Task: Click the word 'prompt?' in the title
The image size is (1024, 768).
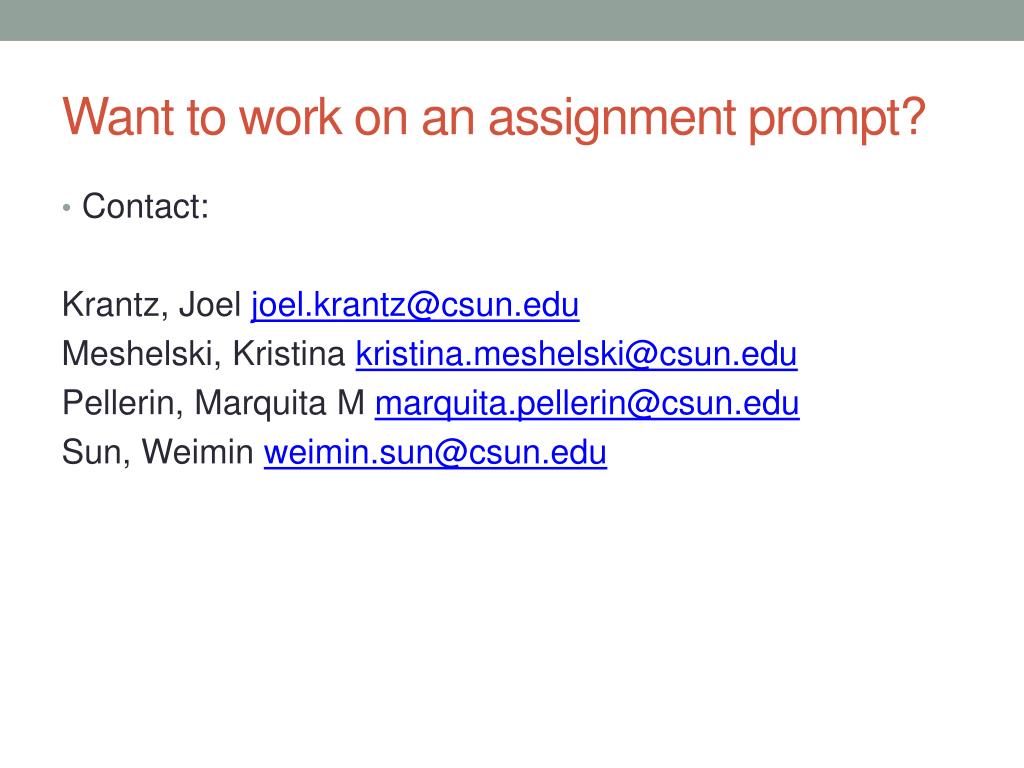Action: click(837, 118)
